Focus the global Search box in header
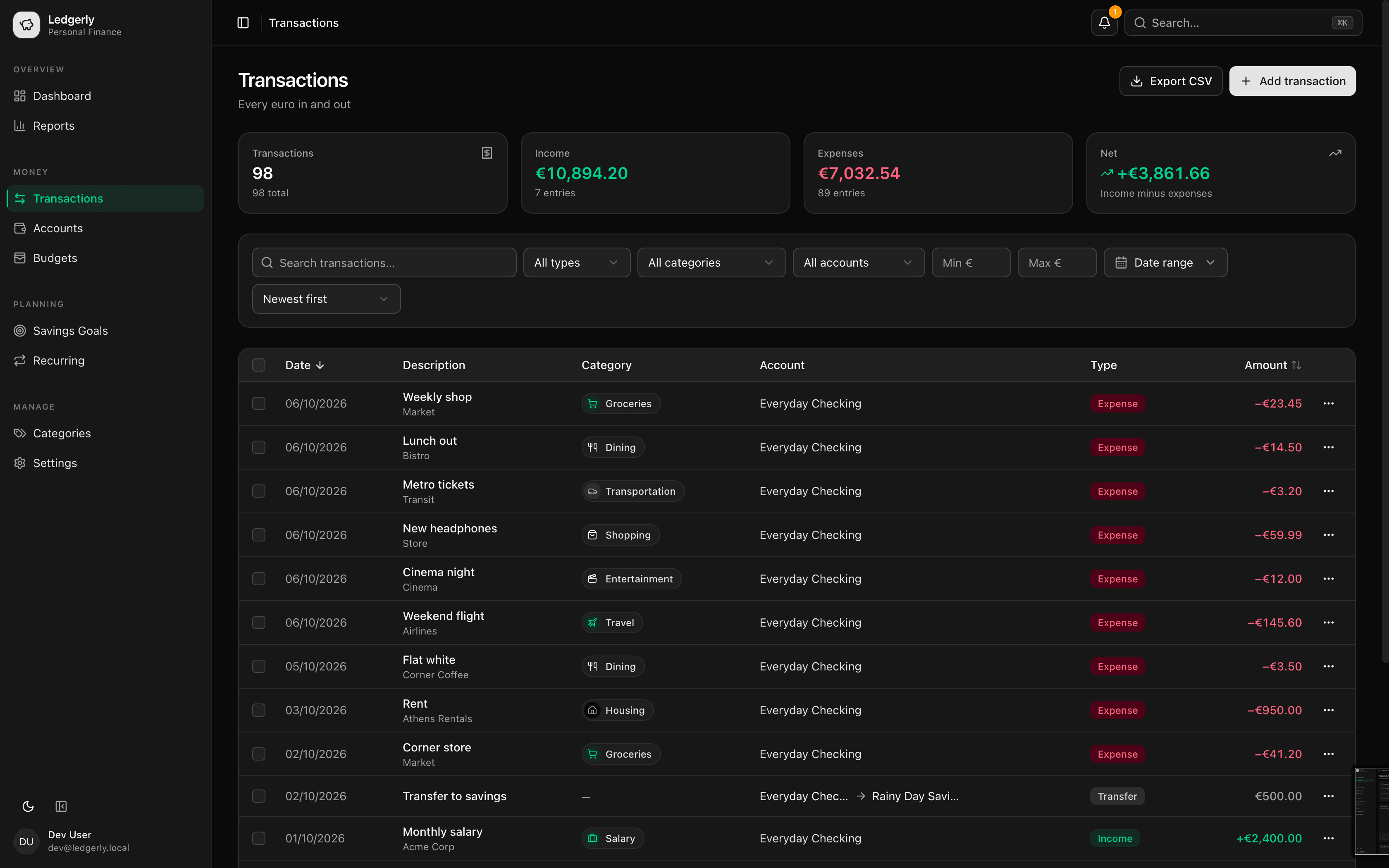The width and height of the screenshot is (1389, 868). (x=1243, y=23)
